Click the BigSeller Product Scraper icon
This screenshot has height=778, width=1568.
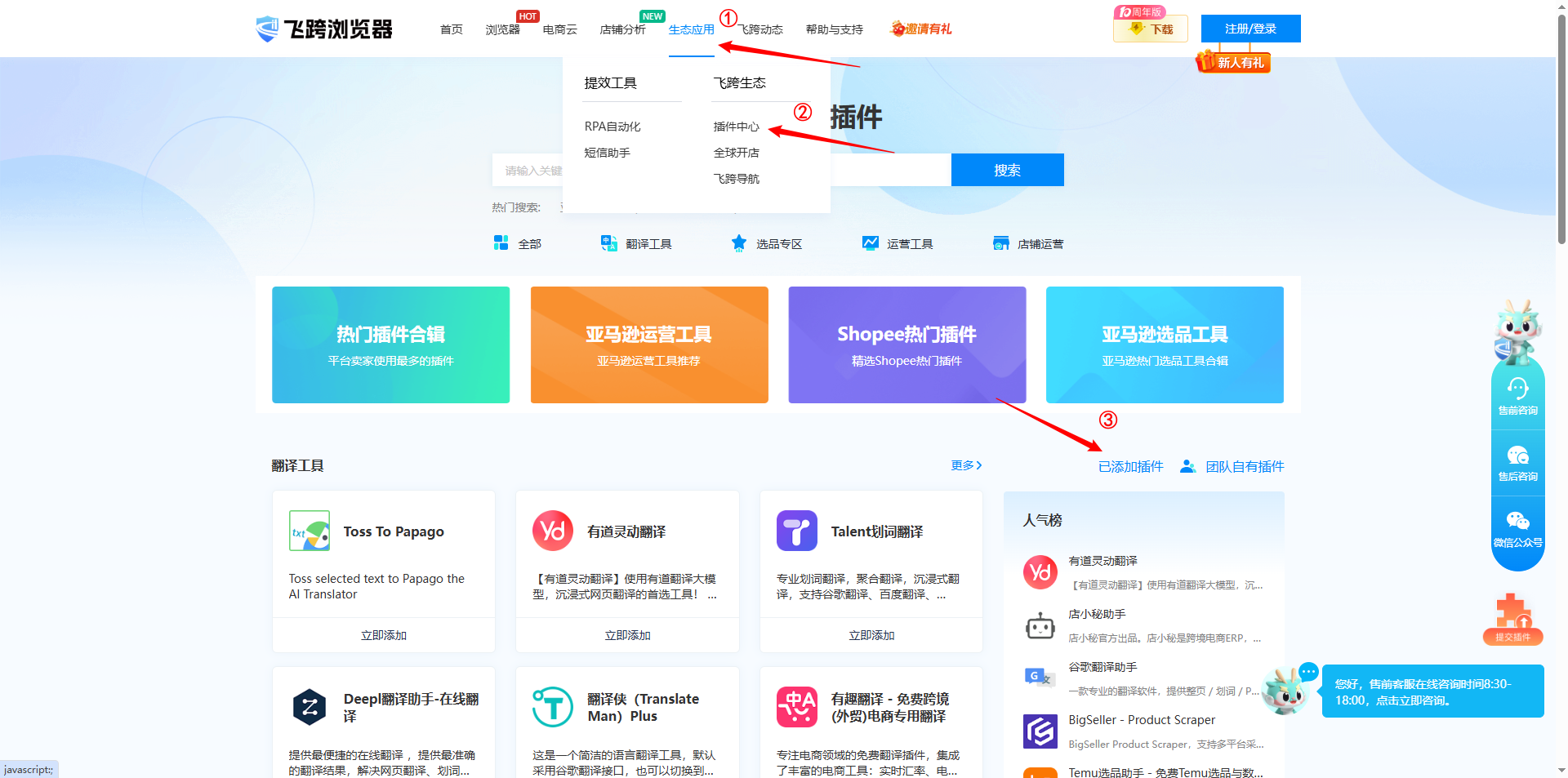[1040, 731]
